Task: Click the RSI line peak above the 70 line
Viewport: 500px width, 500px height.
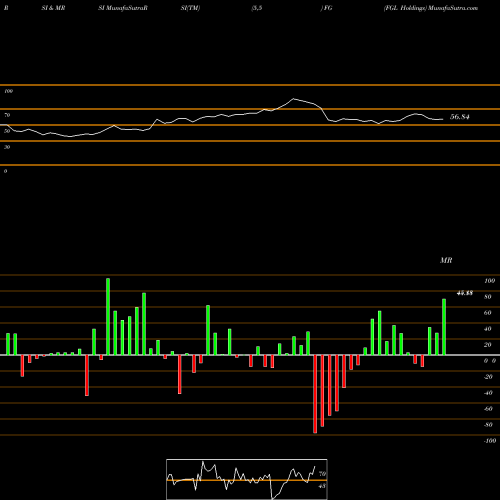Action: click(x=293, y=99)
